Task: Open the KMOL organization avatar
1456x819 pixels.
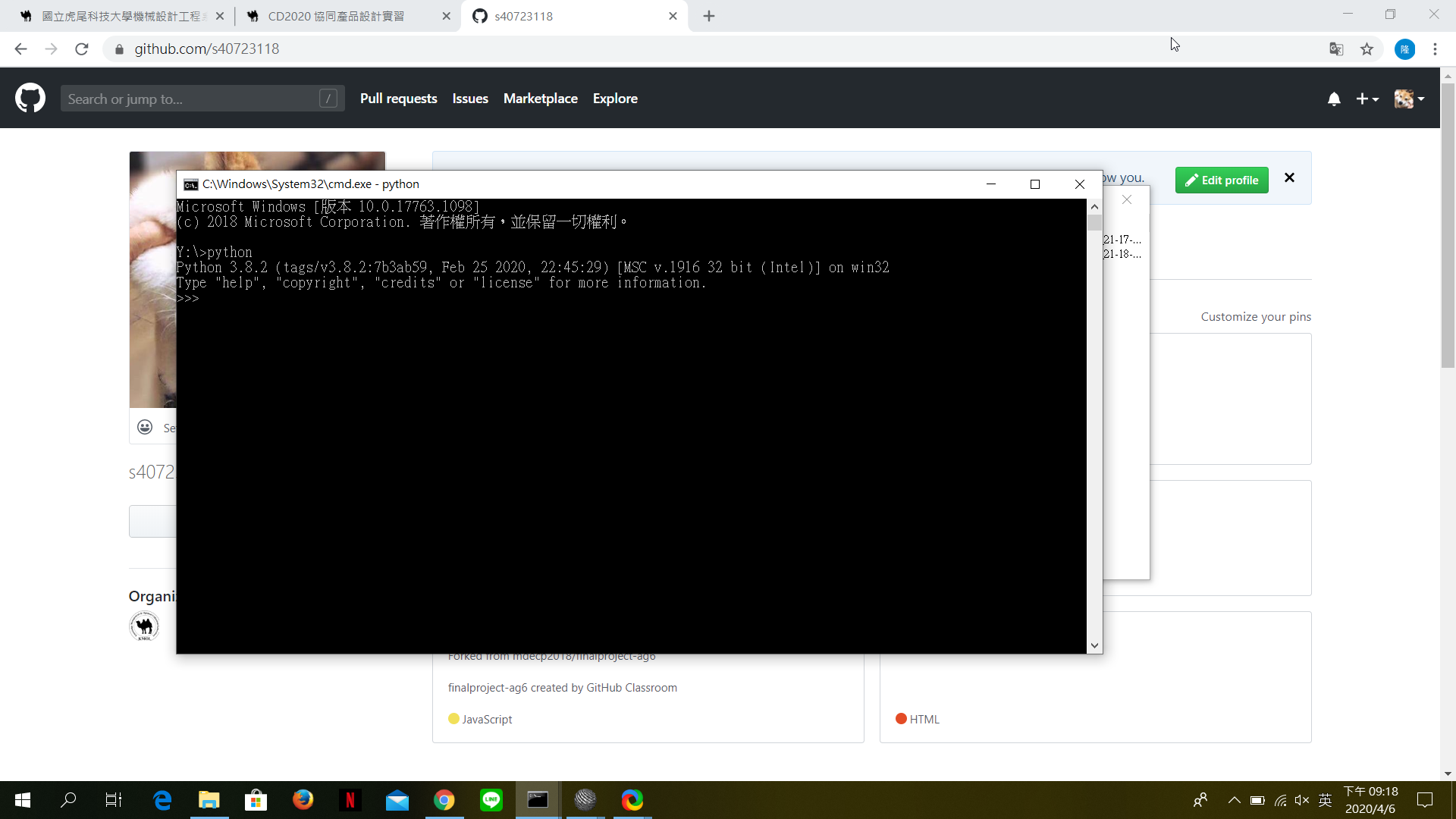Action: tap(144, 626)
